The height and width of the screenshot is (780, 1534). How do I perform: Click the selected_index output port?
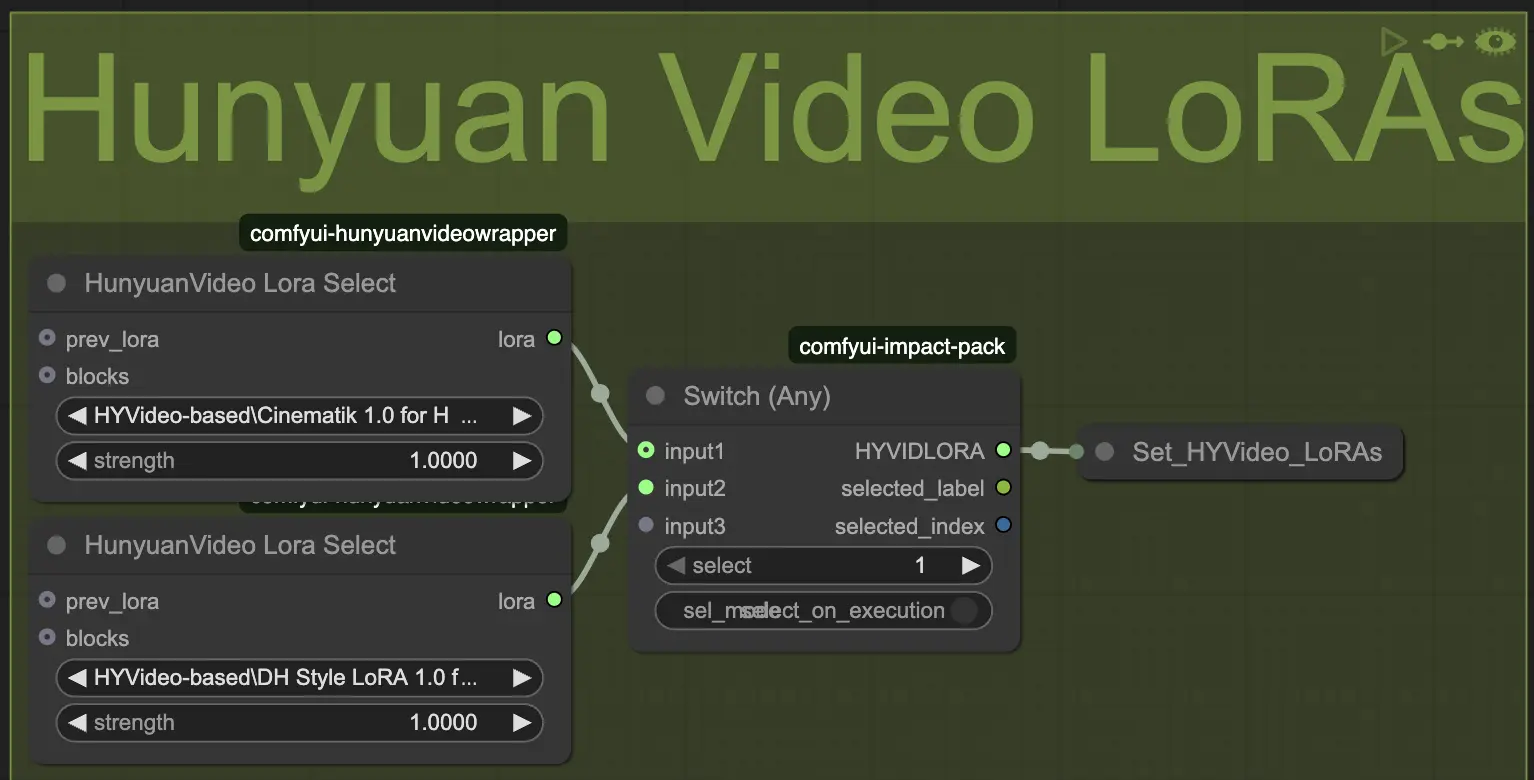point(1003,525)
